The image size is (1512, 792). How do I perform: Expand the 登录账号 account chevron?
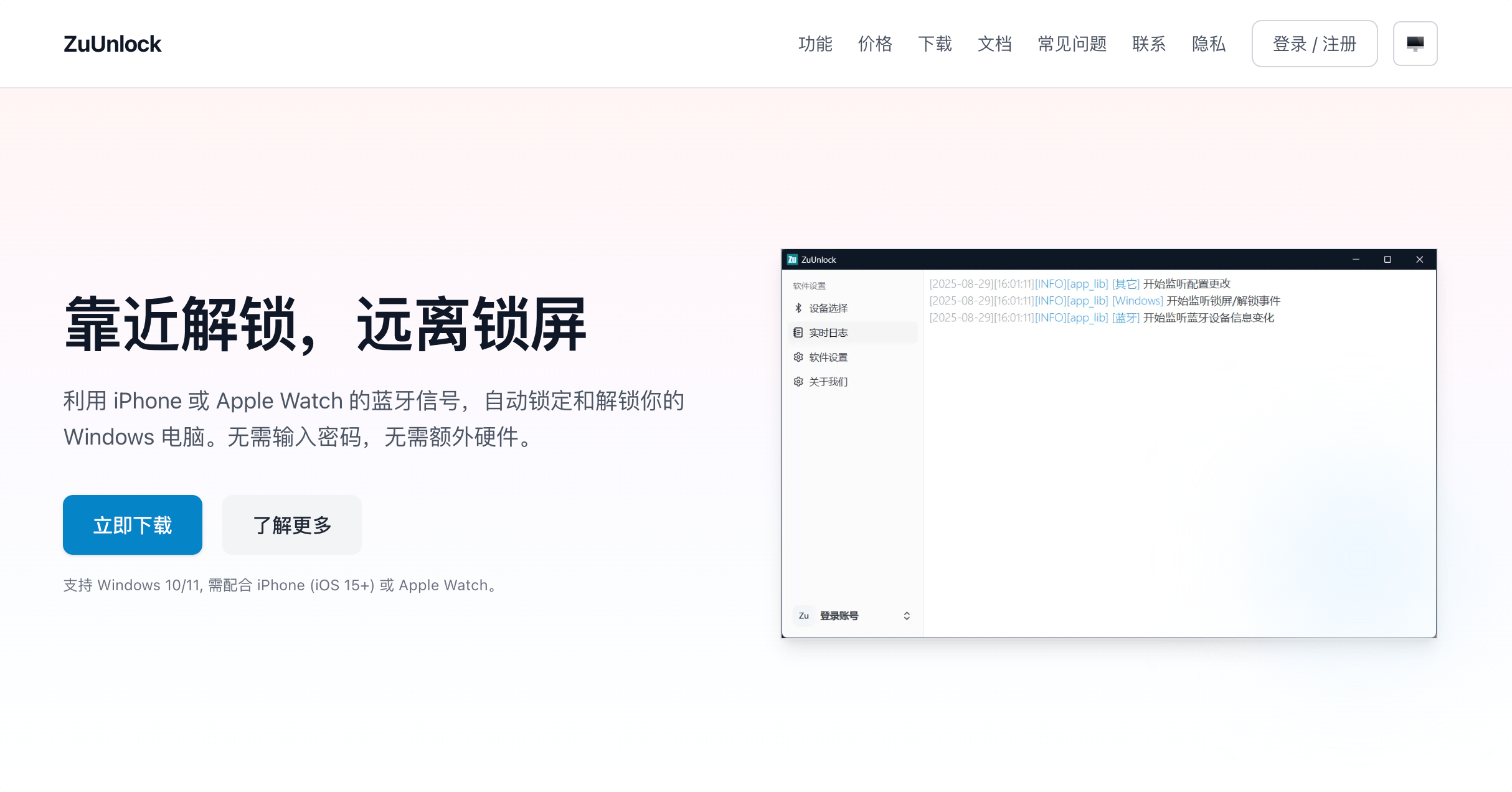coord(907,615)
